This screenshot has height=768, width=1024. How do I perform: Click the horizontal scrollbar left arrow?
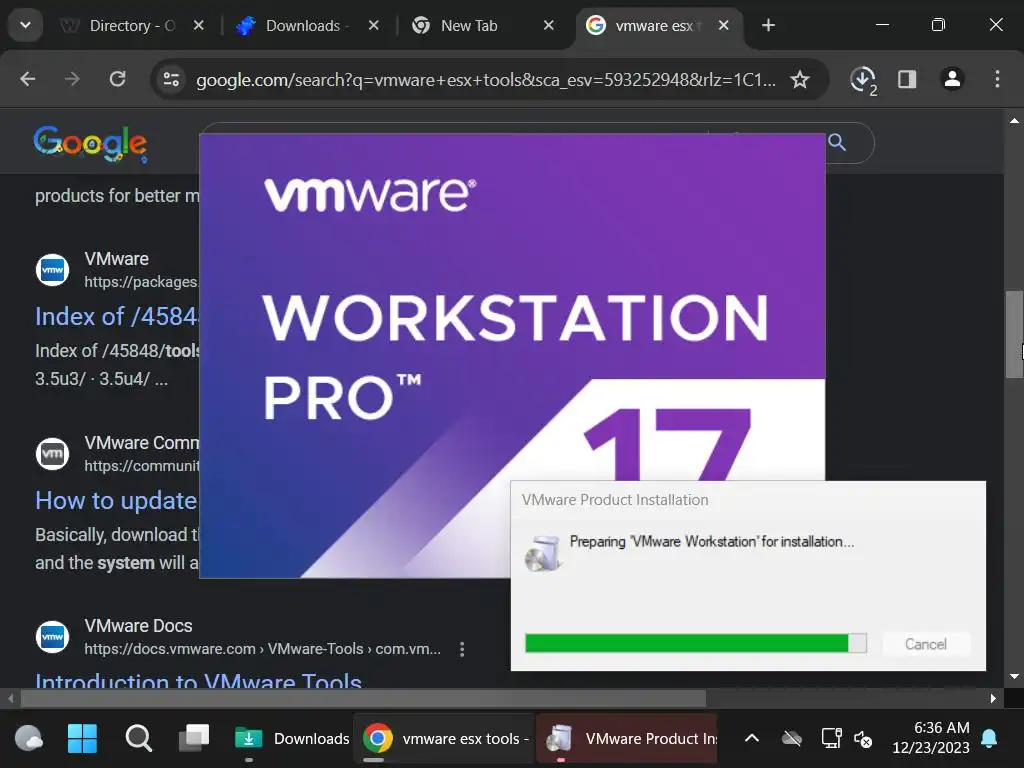[x=10, y=698]
